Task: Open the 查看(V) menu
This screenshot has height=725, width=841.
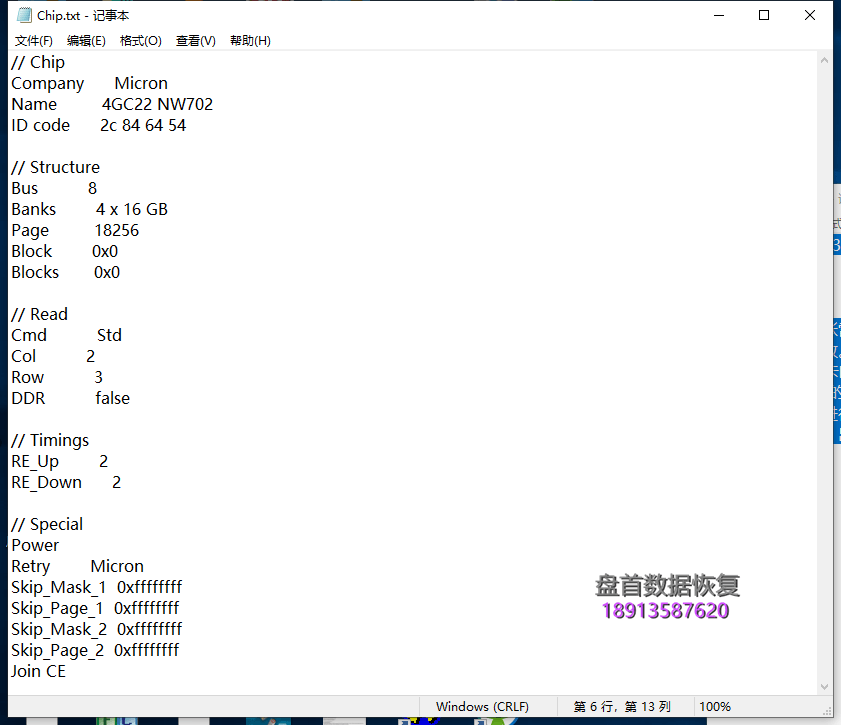Action: click(x=196, y=41)
